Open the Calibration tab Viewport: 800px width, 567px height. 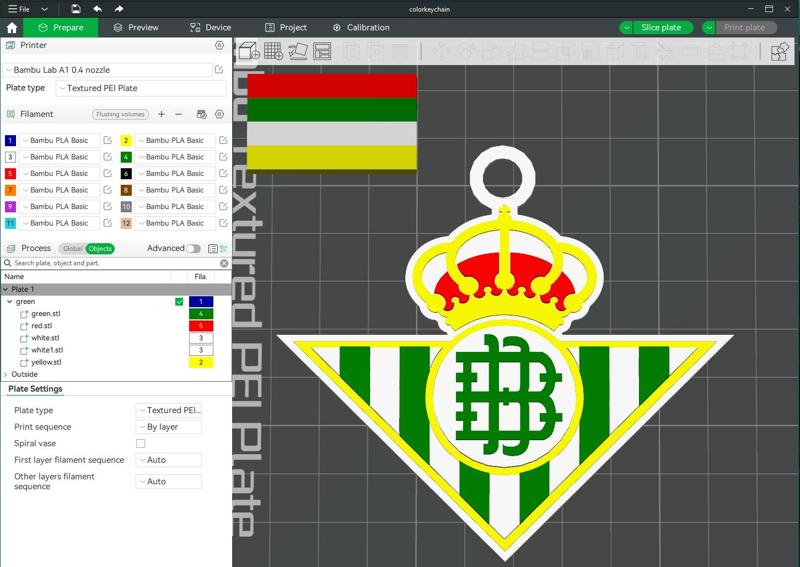click(x=361, y=28)
